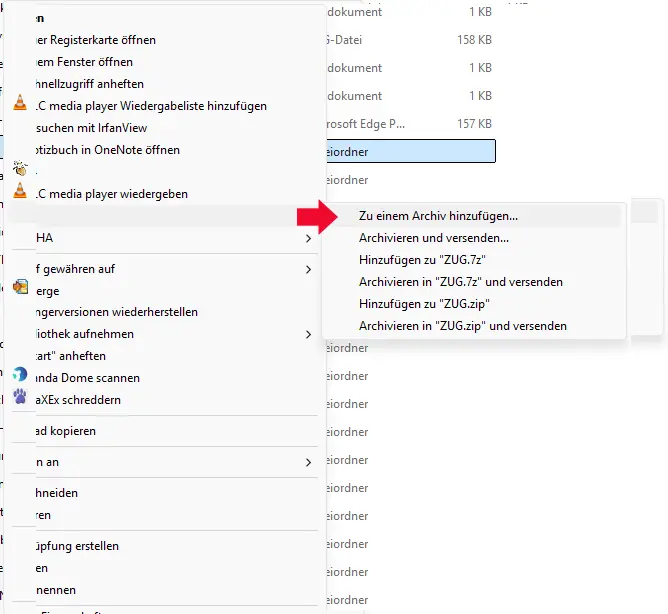Expand the 'iothek aufnehmen' submenu arrow

308,334
